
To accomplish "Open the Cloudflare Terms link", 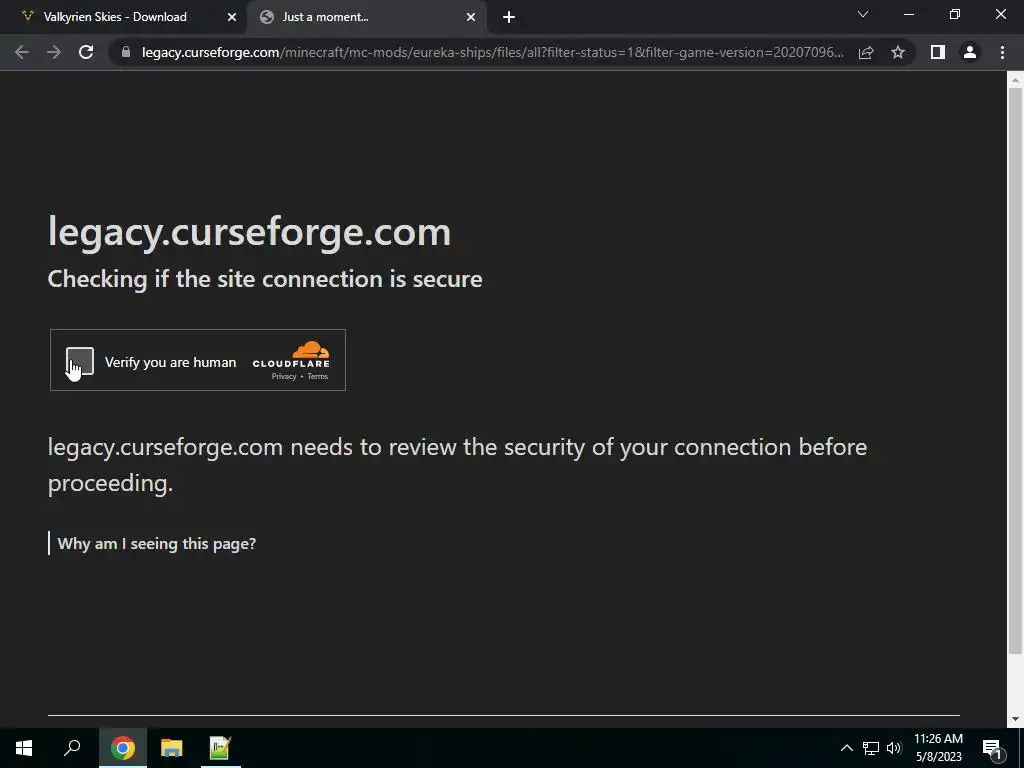I will coord(317,376).
